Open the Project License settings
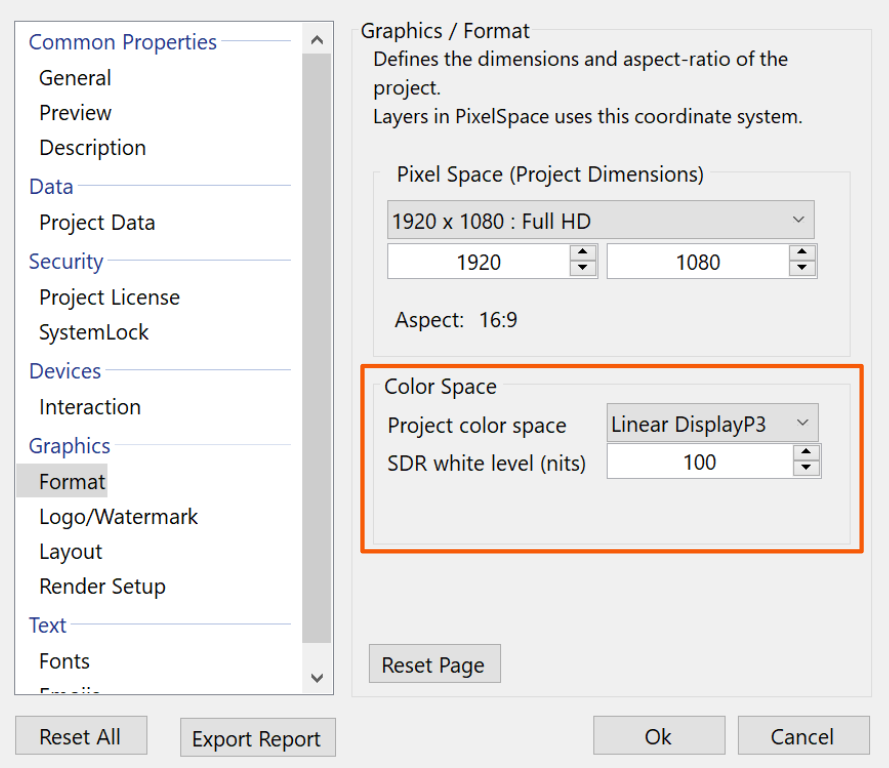 click(109, 298)
